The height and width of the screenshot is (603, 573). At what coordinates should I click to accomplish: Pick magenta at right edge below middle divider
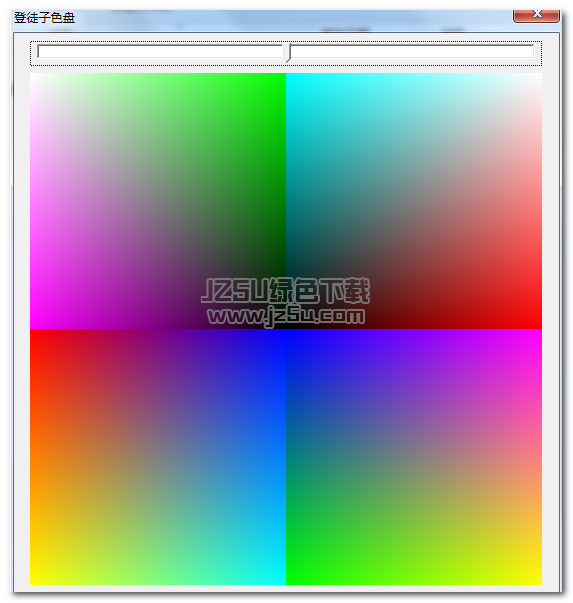coord(538,333)
